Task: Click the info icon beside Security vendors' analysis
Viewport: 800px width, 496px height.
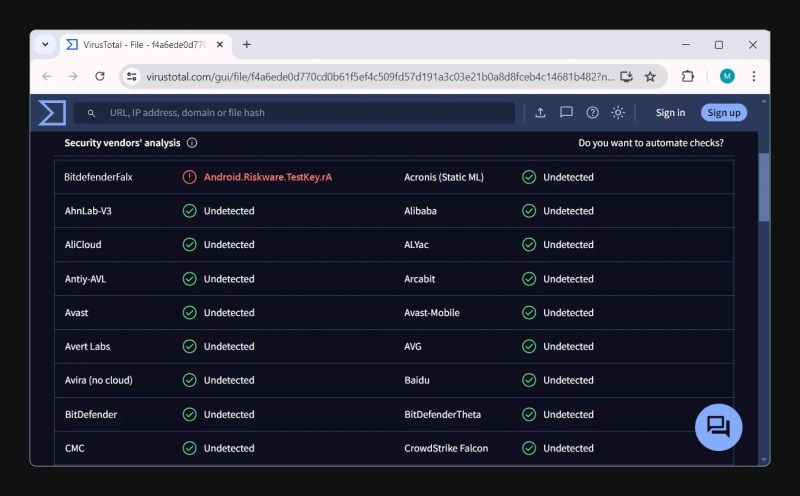Action: click(192, 143)
